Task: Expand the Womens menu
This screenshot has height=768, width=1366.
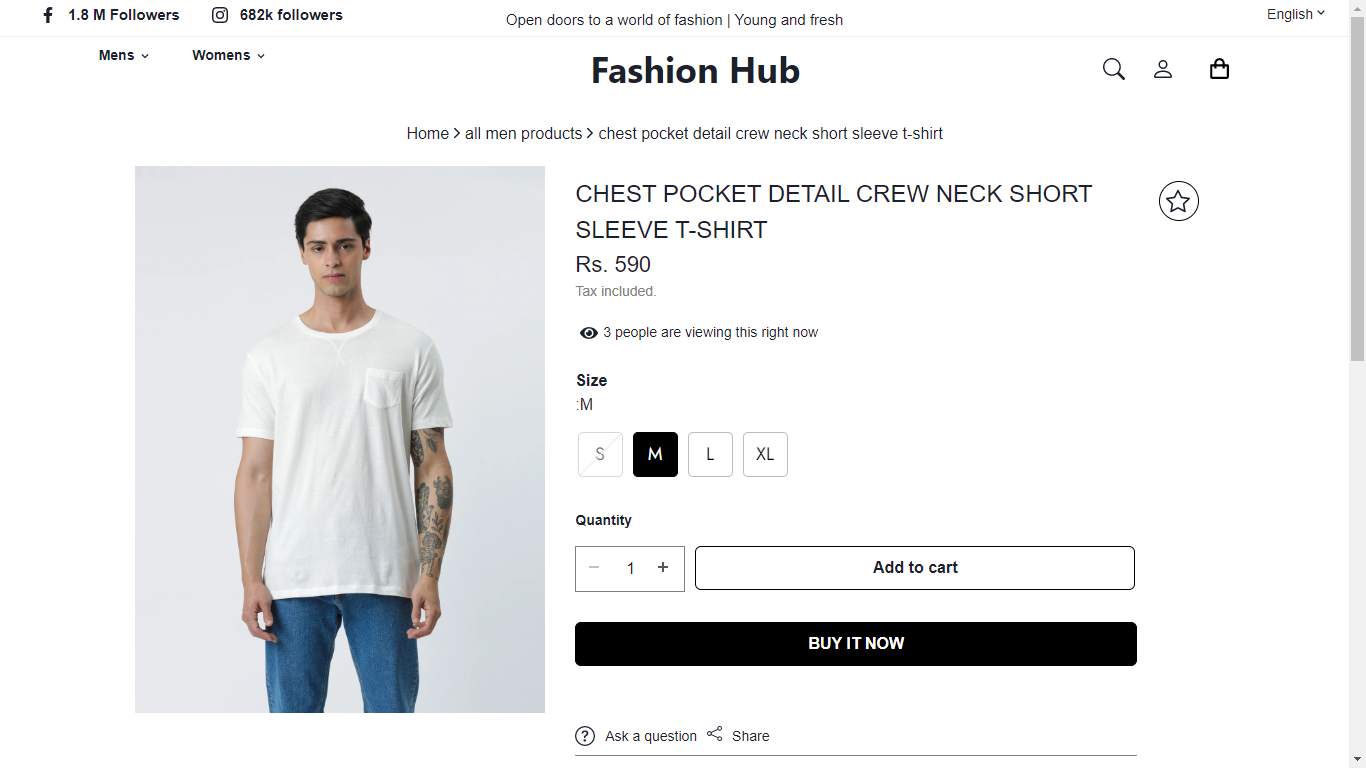Action: tap(227, 55)
